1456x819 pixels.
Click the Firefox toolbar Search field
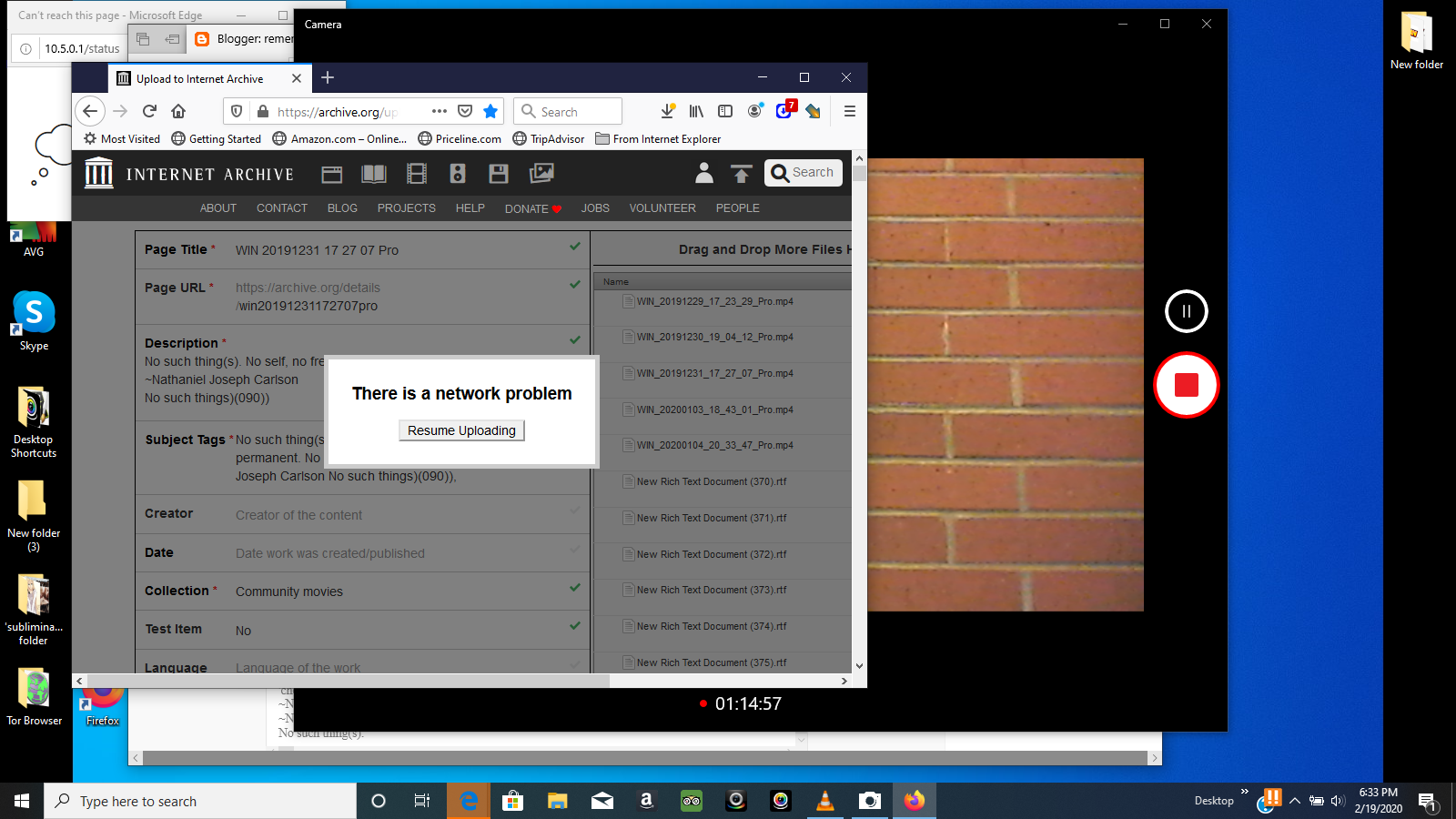568,111
